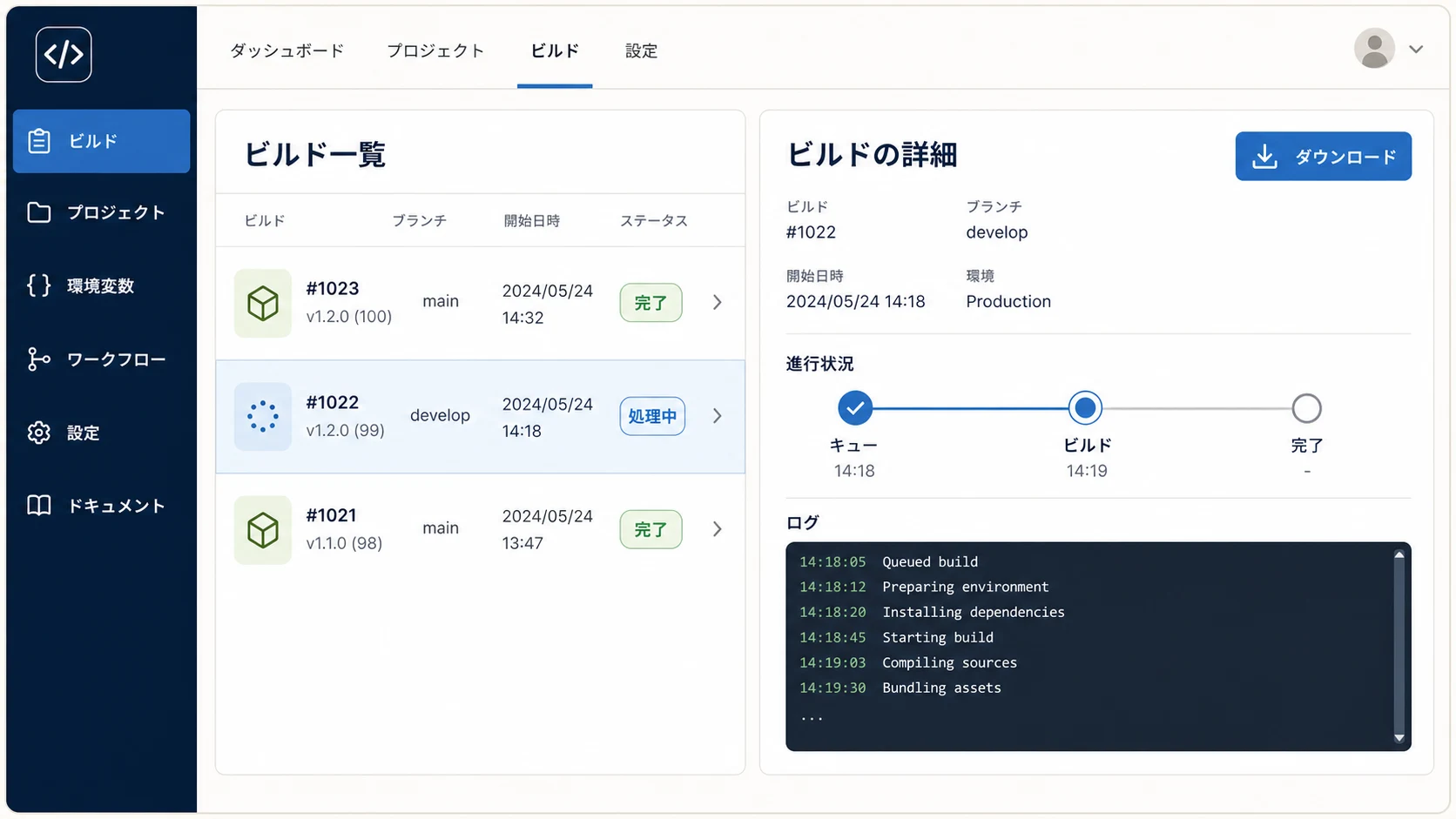
Task: Click the log scrollbar up arrow
Action: [x=1399, y=554]
